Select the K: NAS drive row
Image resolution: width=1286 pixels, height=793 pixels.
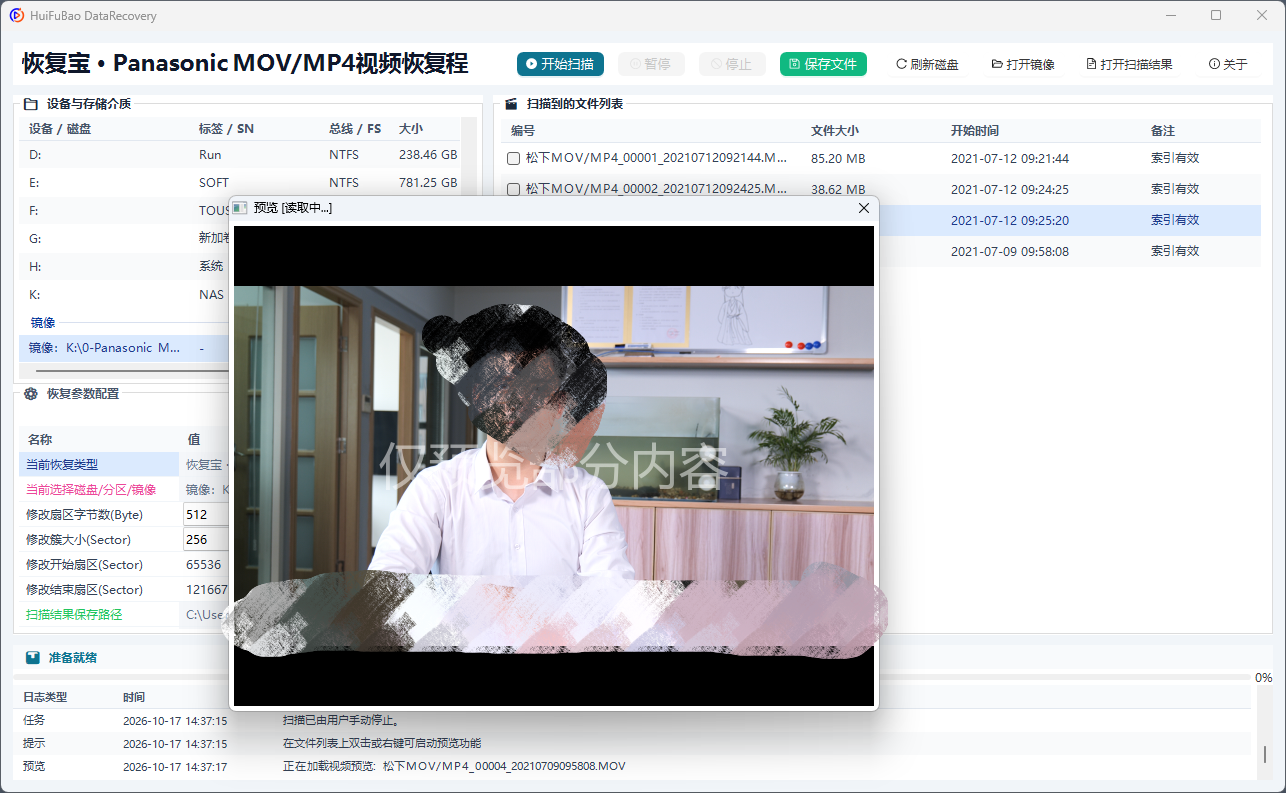click(x=124, y=295)
